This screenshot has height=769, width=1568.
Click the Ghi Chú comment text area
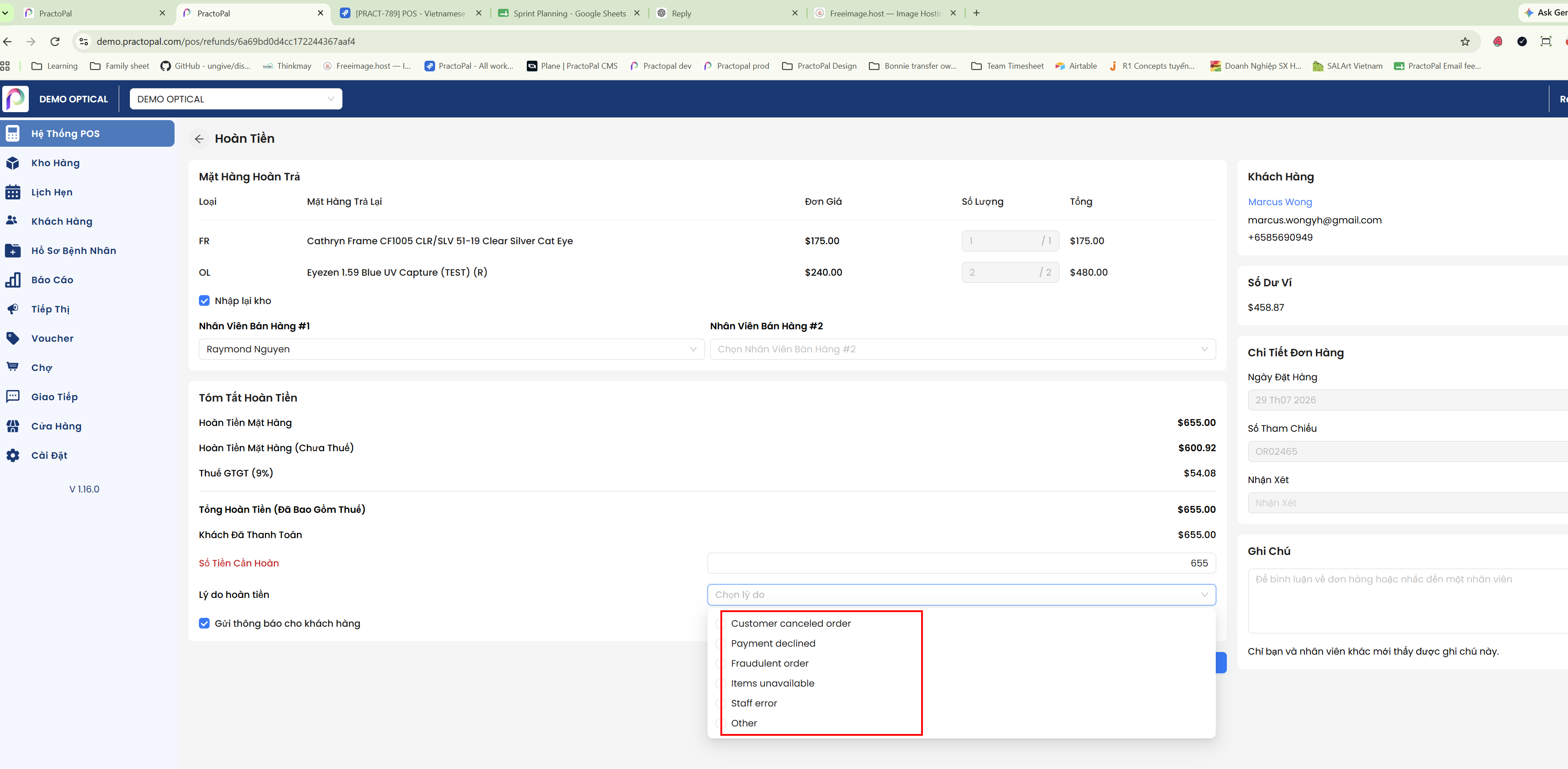tap(1408, 601)
